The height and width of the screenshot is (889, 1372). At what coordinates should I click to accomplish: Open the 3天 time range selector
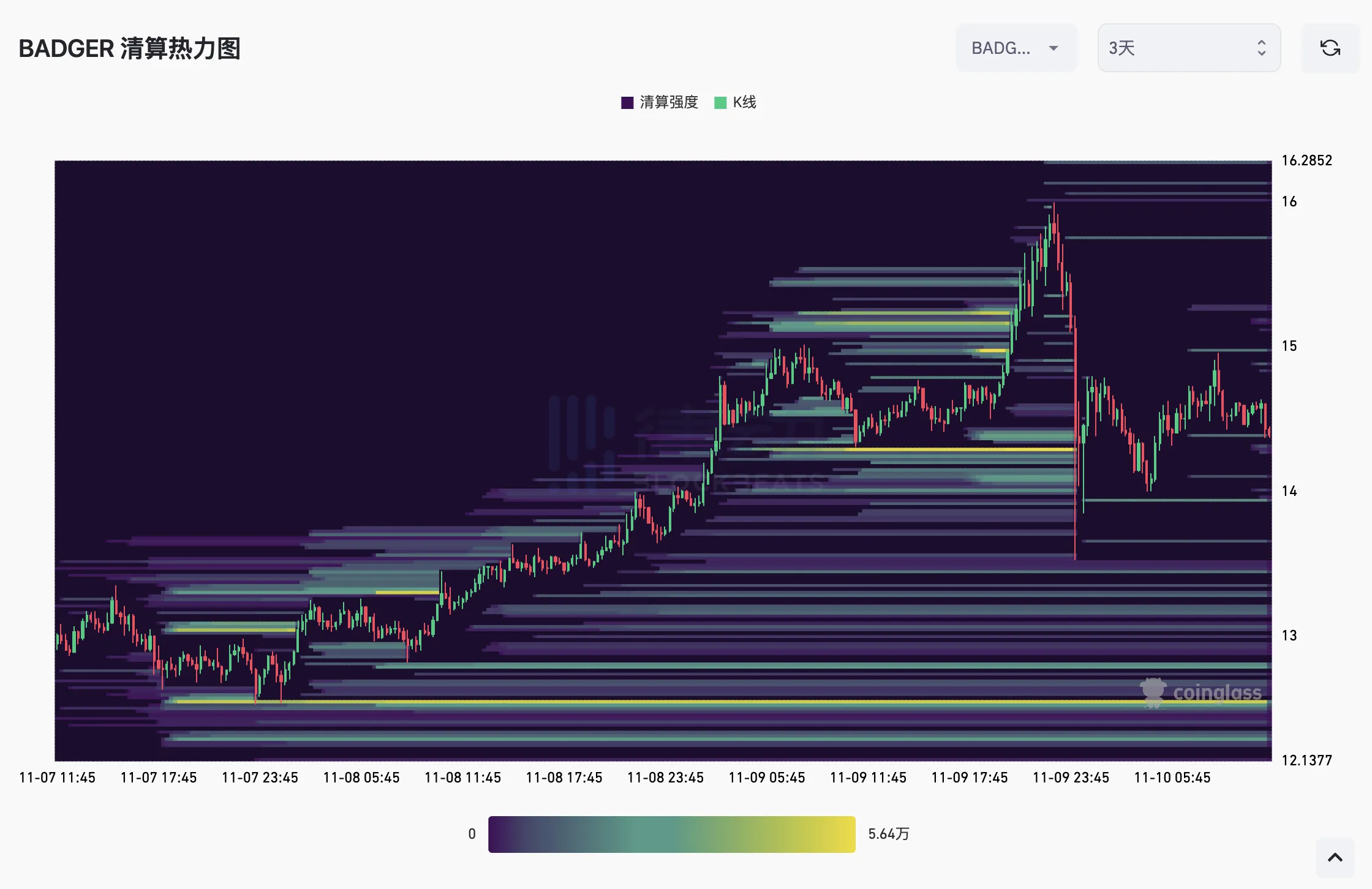[1188, 48]
